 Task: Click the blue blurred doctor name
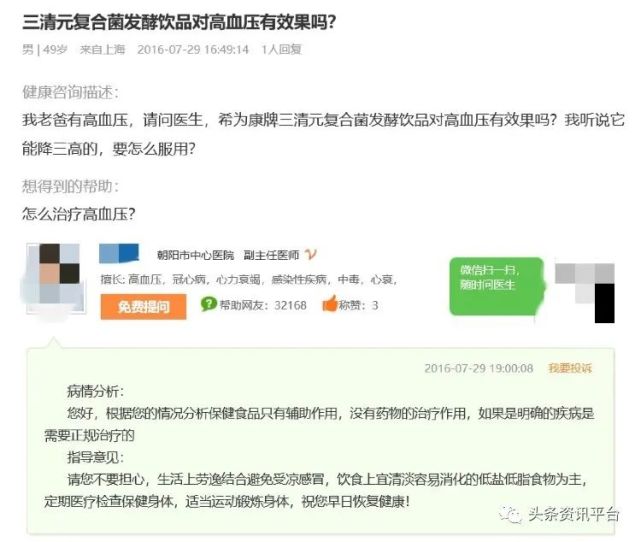pos(119,253)
